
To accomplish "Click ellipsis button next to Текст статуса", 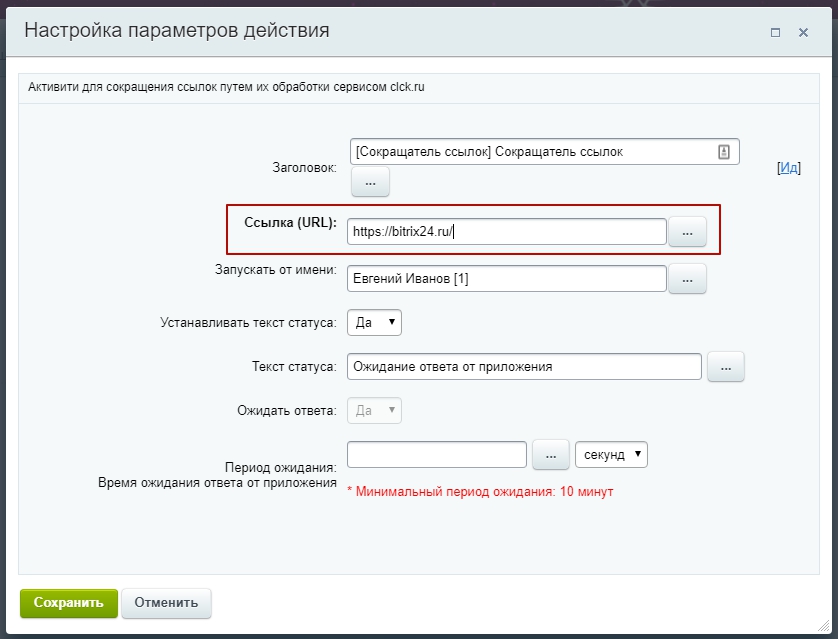I will pyautogui.click(x=726, y=366).
